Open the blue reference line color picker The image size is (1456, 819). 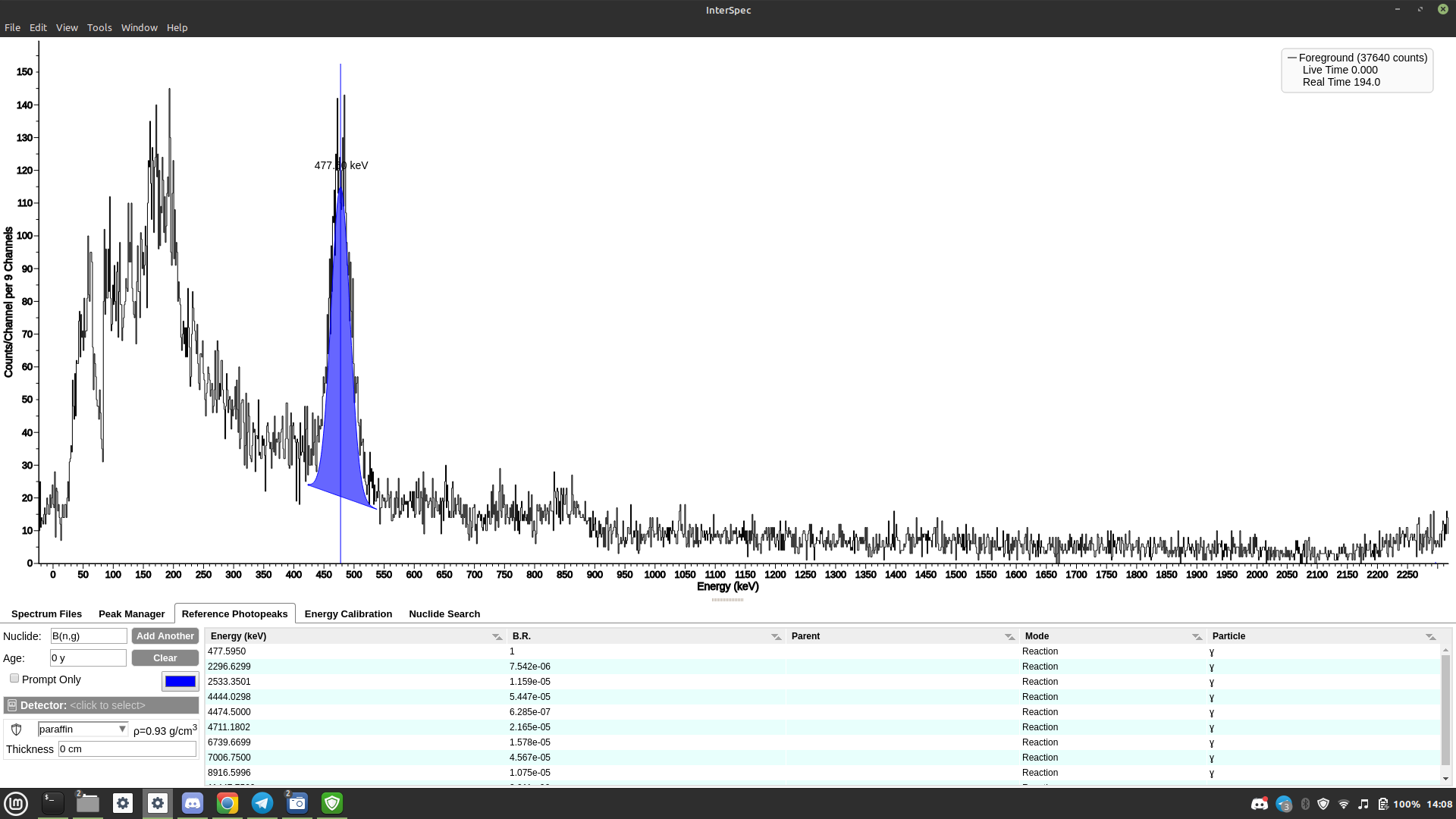[180, 681]
